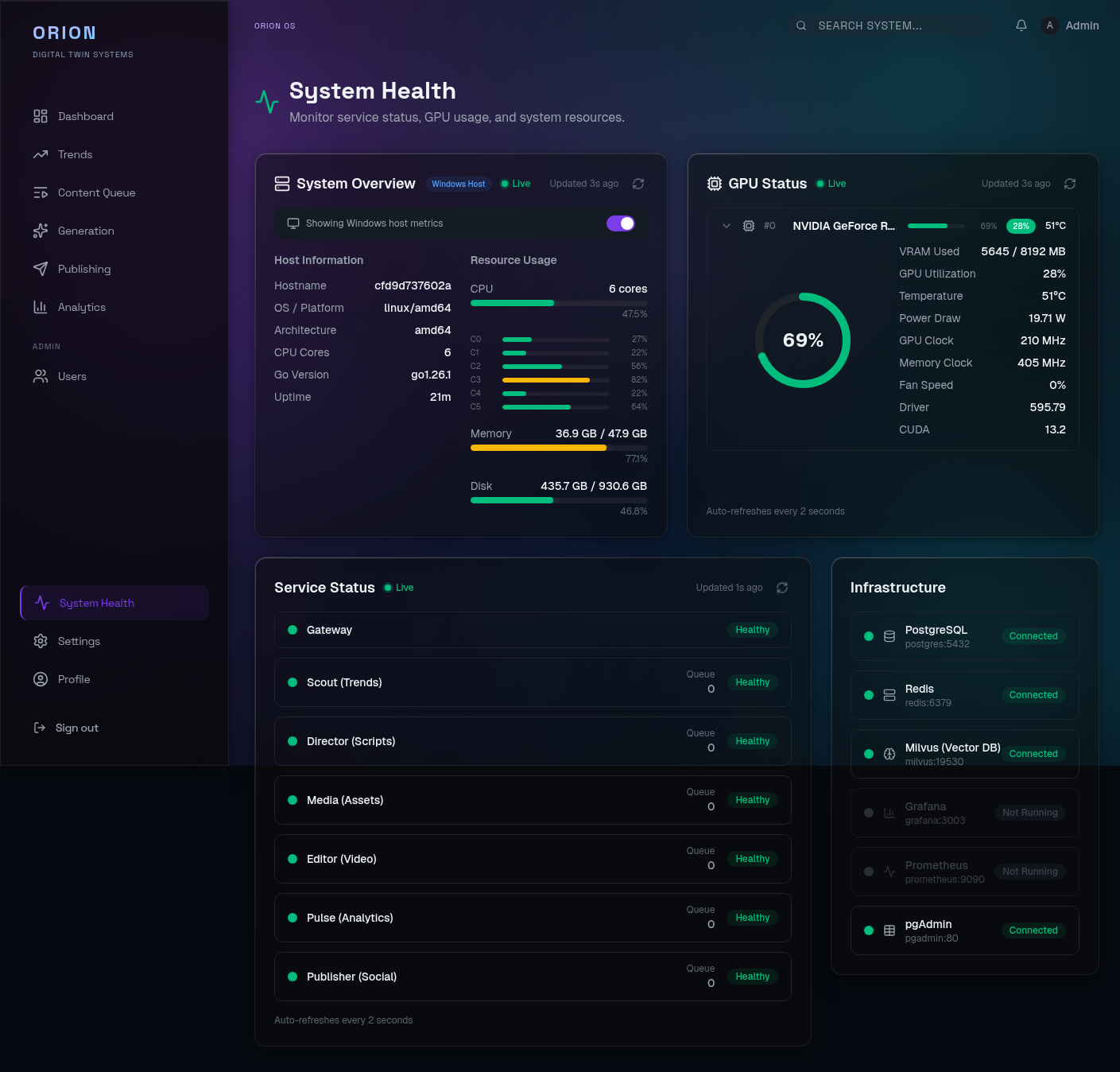Refresh the System Overview panel

638,184
